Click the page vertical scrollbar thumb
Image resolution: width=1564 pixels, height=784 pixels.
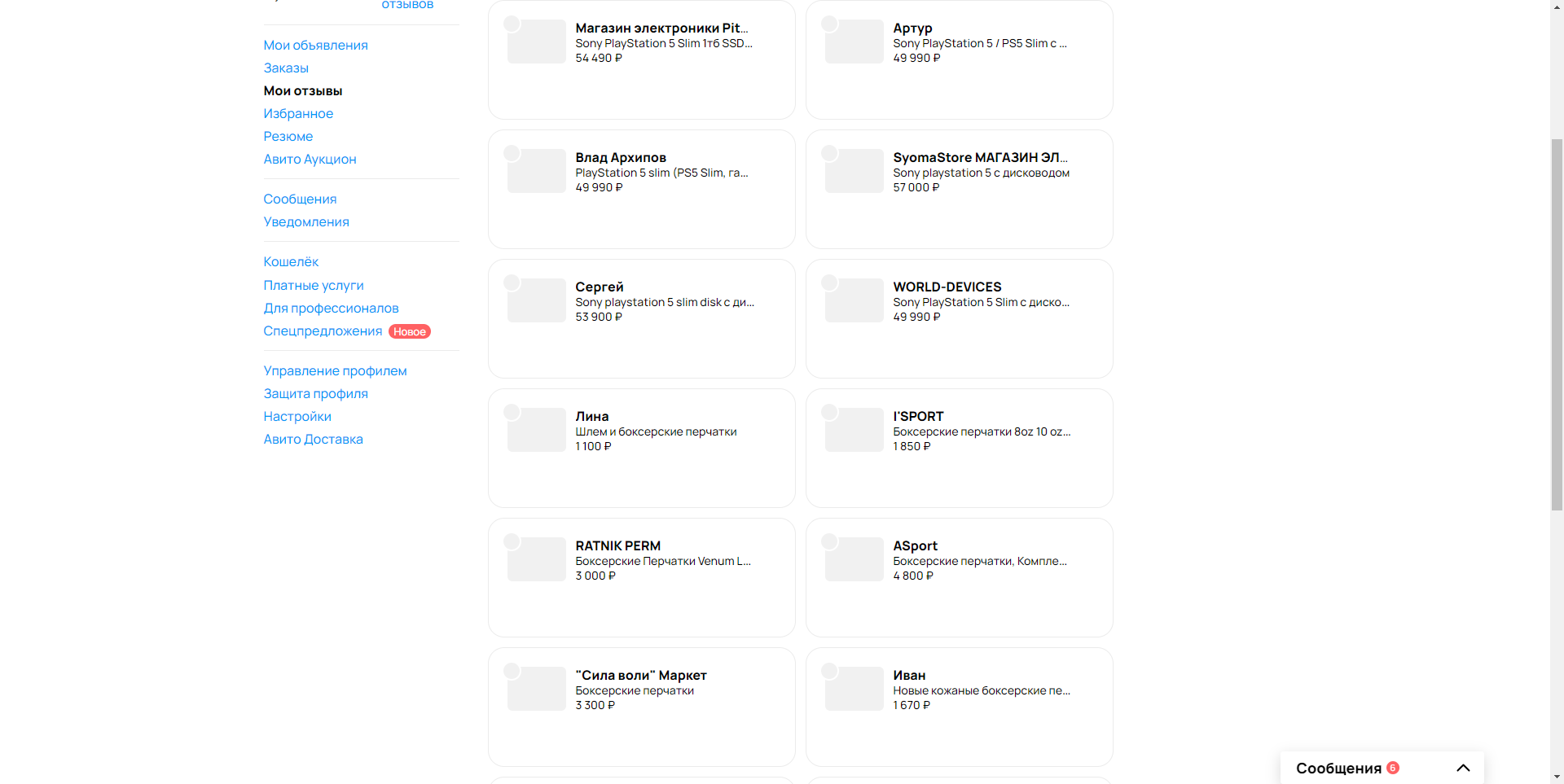pyautogui.click(x=1557, y=324)
